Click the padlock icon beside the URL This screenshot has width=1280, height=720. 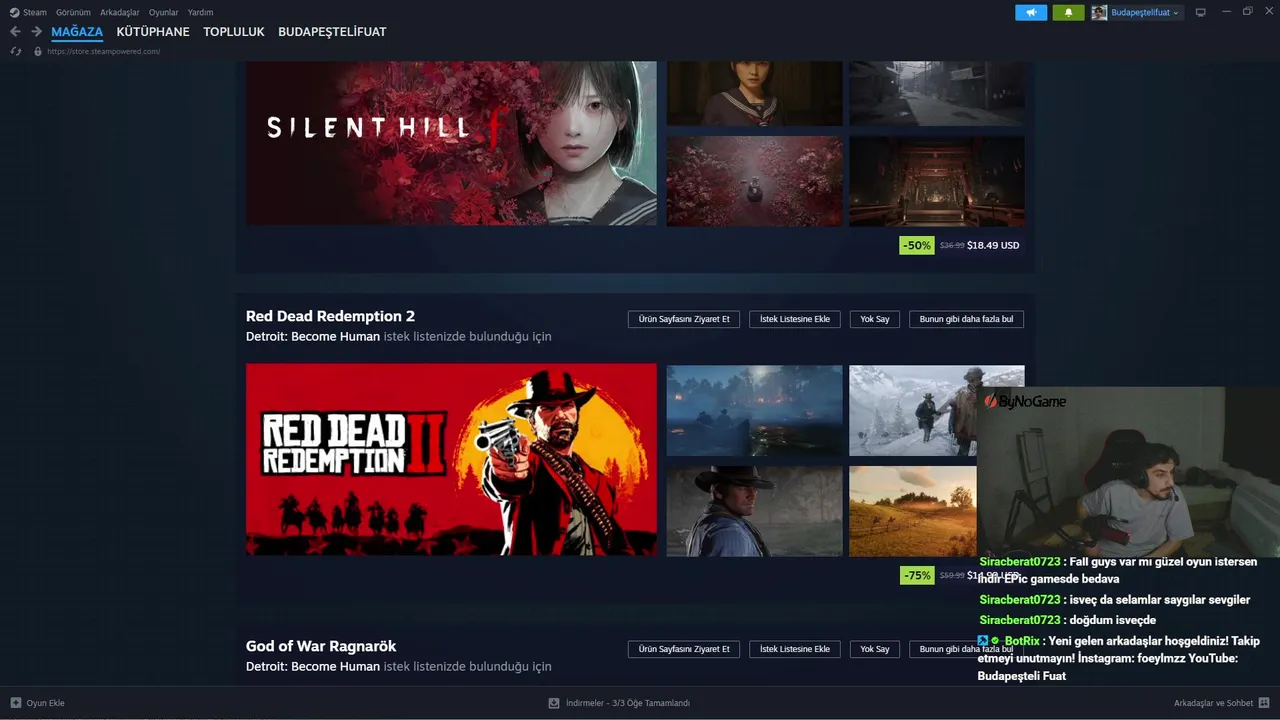[x=38, y=51]
